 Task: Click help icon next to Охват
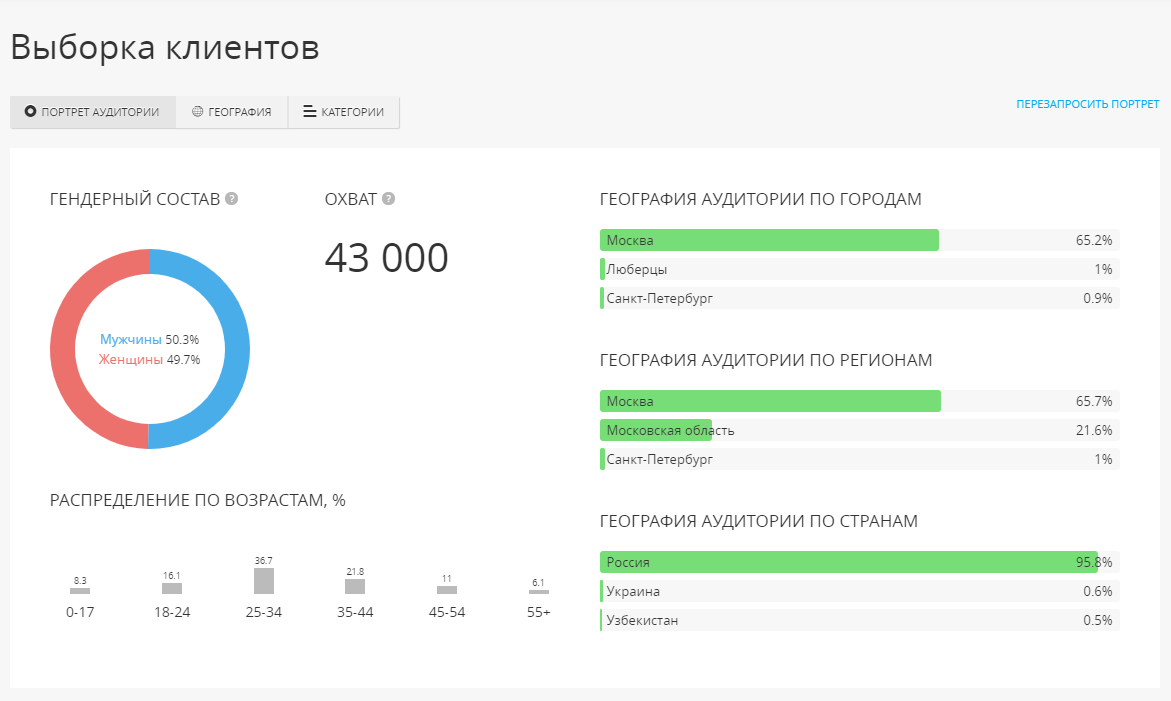(x=388, y=199)
